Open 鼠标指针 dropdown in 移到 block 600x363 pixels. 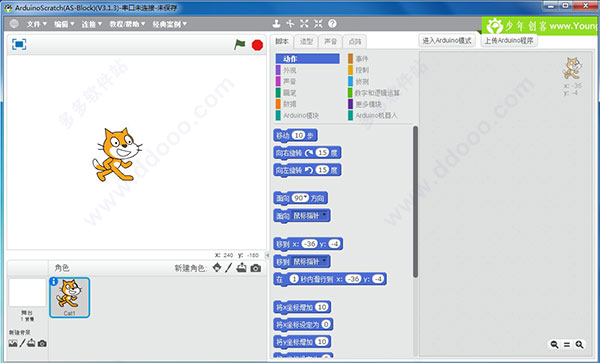point(309,262)
